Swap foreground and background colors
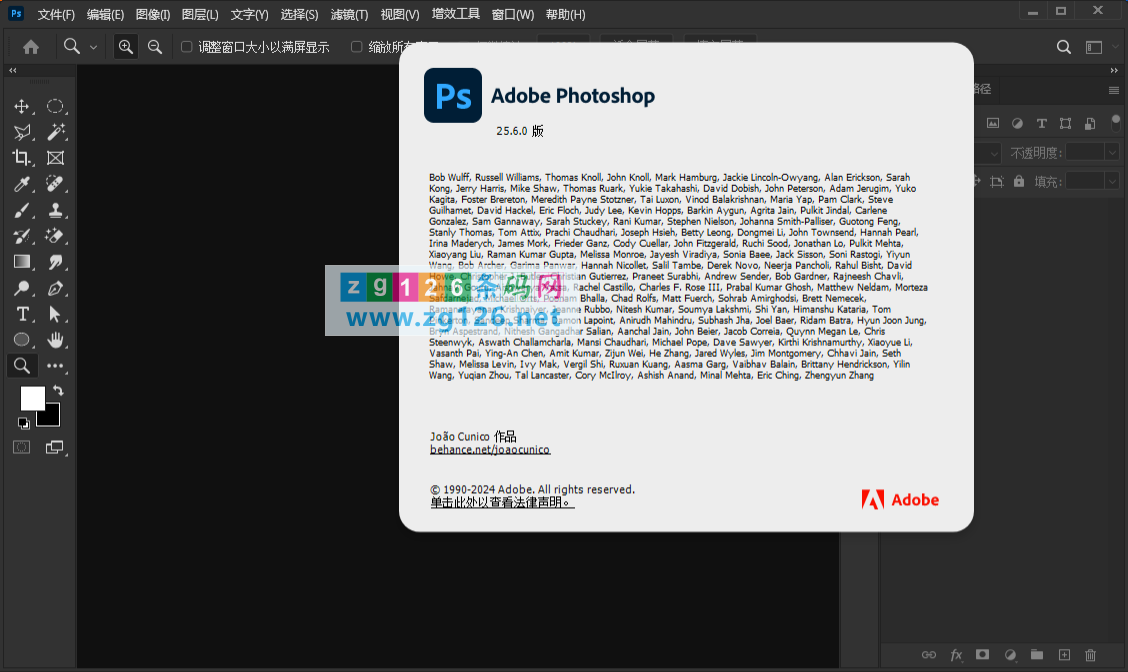The width and height of the screenshot is (1128, 672). tap(58, 391)
